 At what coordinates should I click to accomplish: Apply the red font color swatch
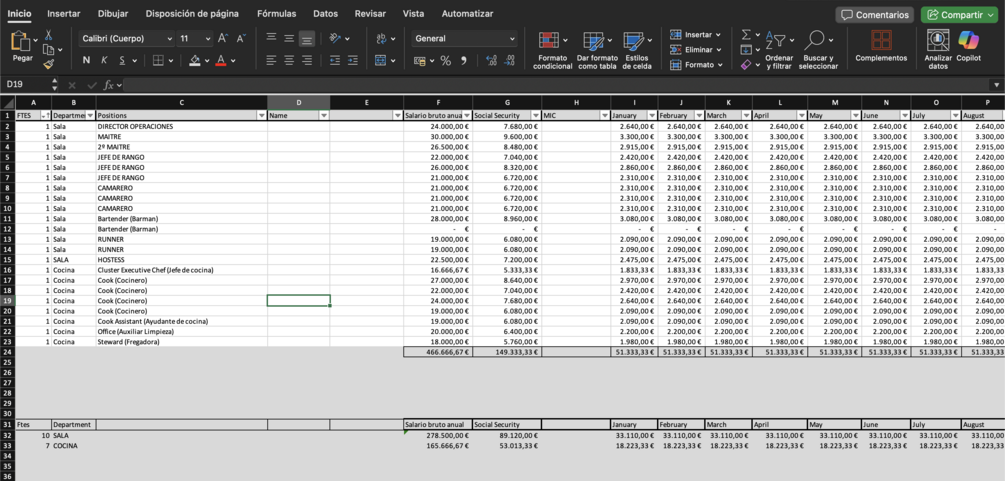(x=220, y=60)
